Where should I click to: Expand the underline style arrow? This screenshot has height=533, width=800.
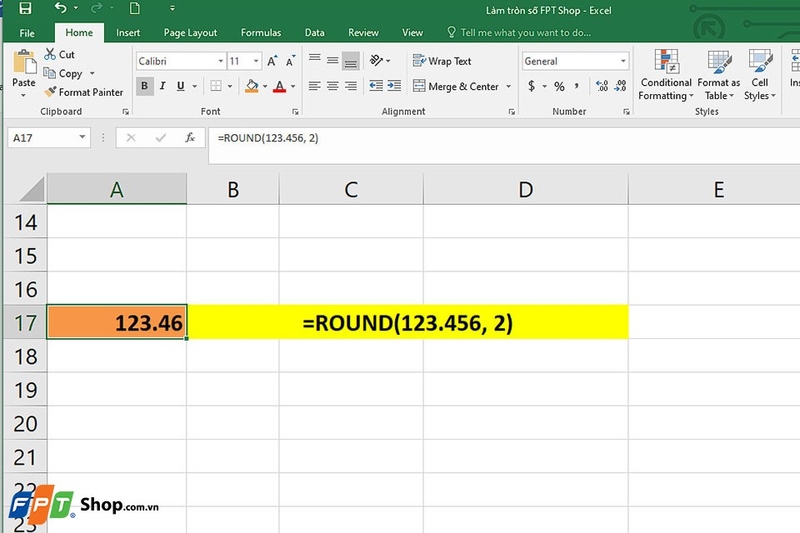pyautogui.click(x=194, y=86)
